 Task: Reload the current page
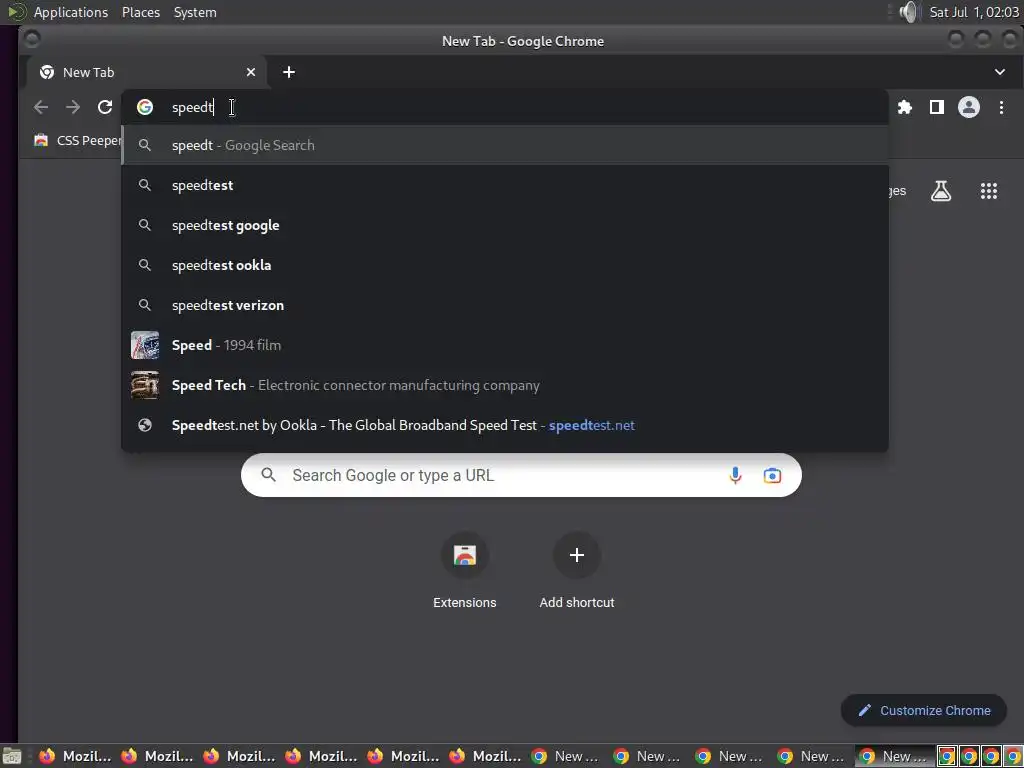click(x=105, y=107)
